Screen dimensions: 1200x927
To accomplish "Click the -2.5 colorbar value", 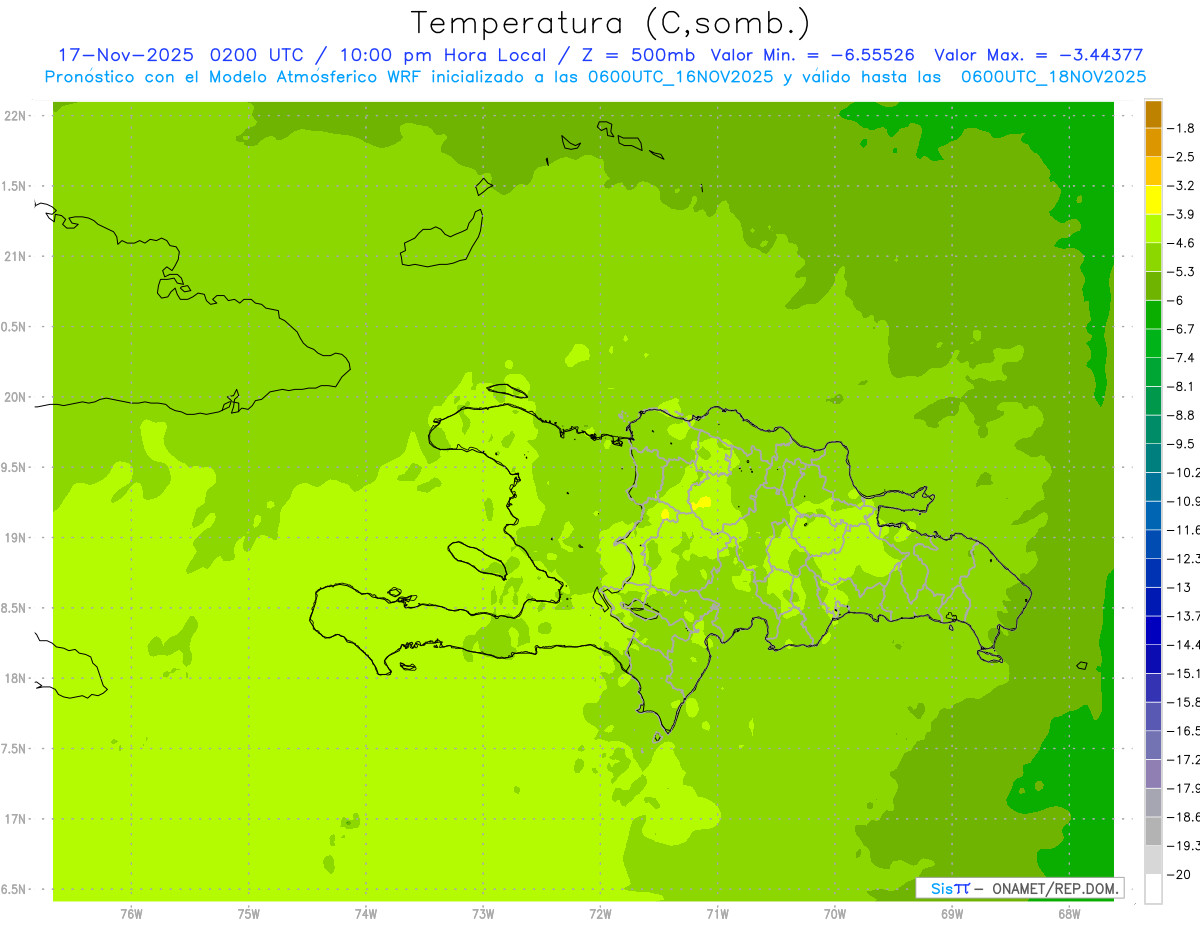I will pos(1182,157).
